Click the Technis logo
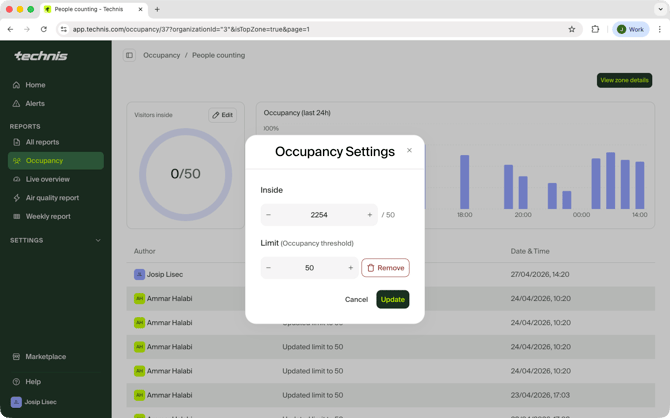 (41, 56)
